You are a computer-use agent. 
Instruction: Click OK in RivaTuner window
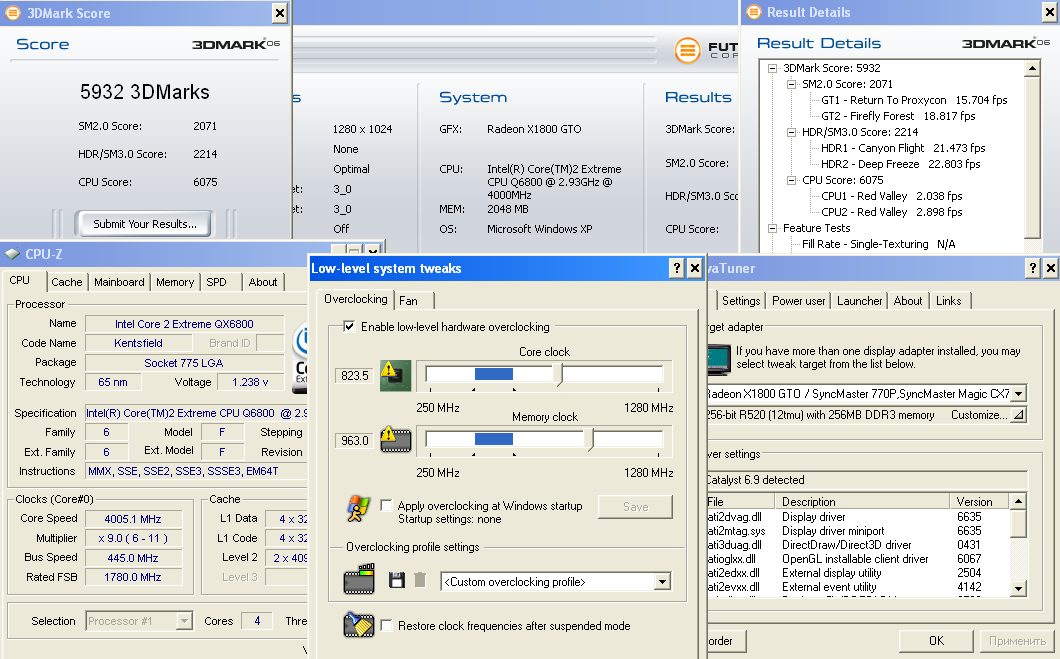[936, 641]
